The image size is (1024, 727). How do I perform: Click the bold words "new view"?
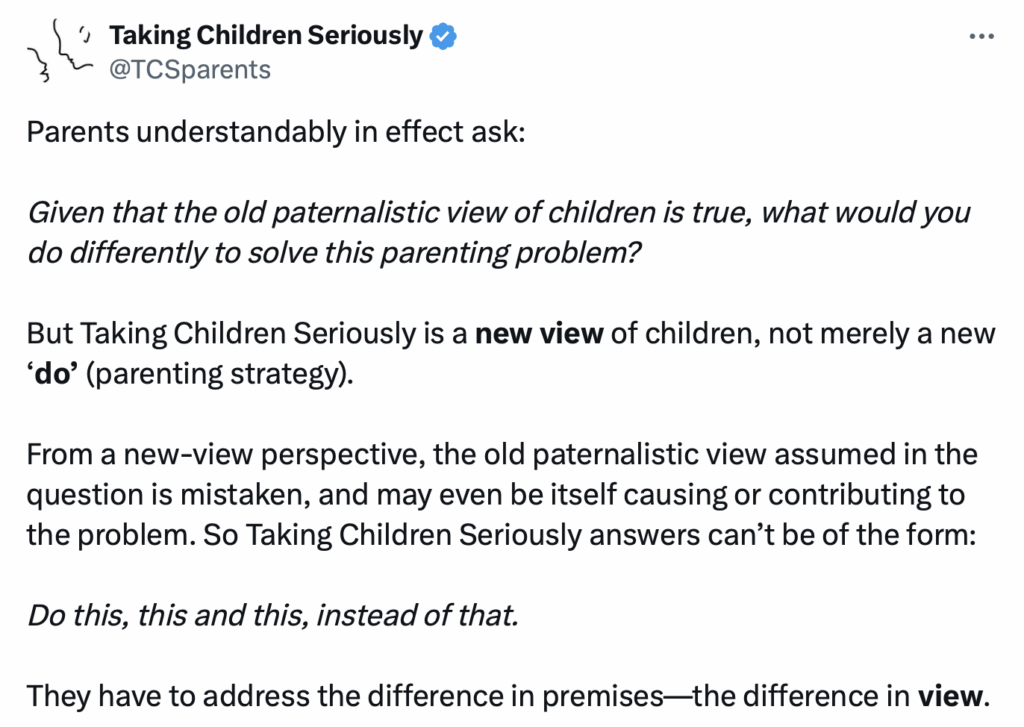(539, 332)
